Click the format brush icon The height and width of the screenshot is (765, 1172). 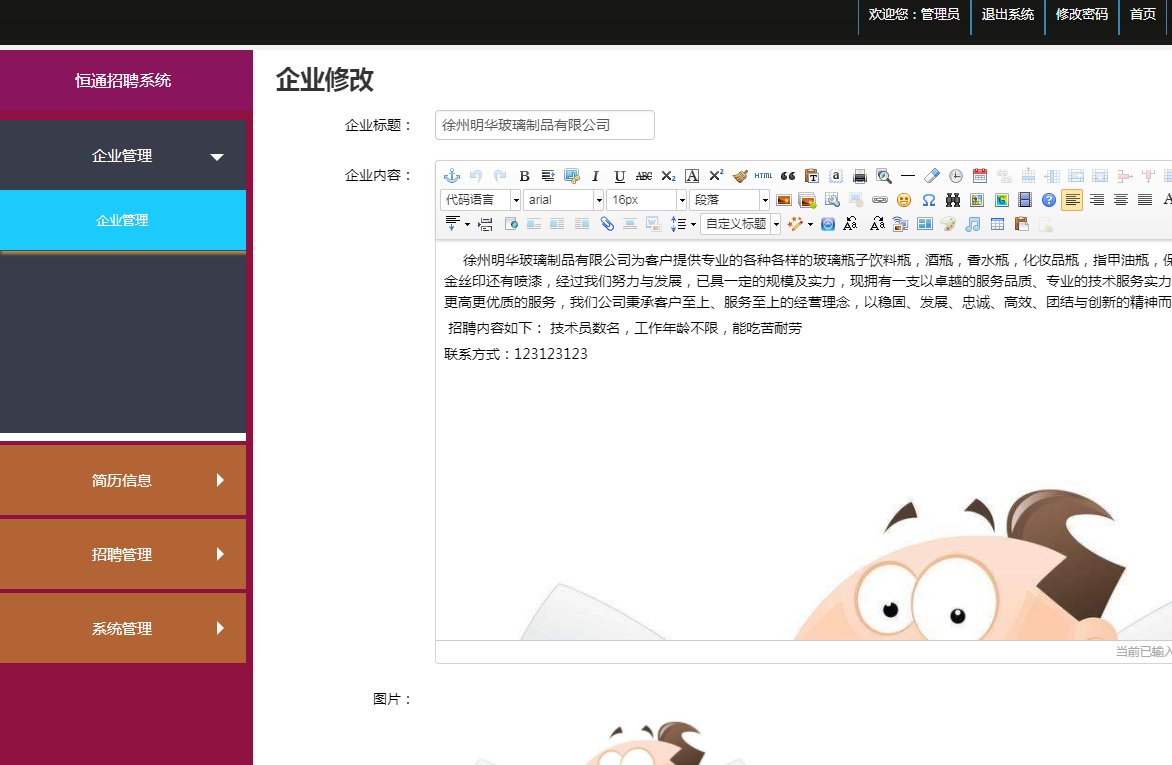point(740,176)
